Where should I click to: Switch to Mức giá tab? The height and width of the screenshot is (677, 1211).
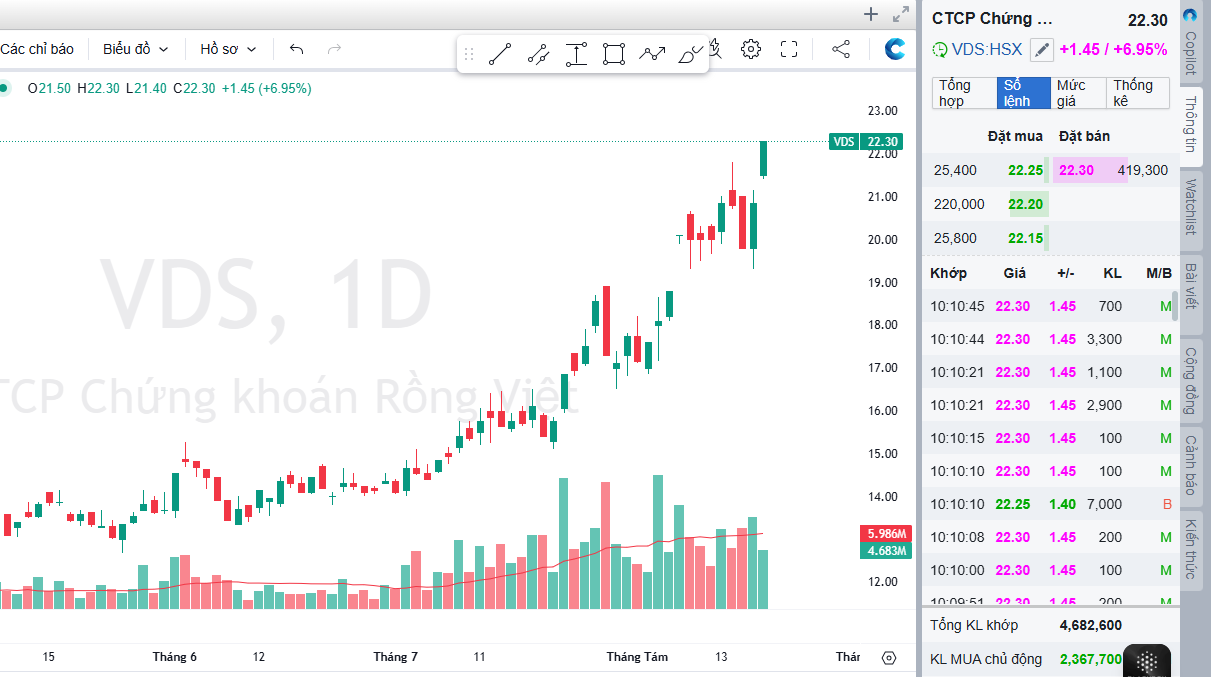[x=1079, y=93]
